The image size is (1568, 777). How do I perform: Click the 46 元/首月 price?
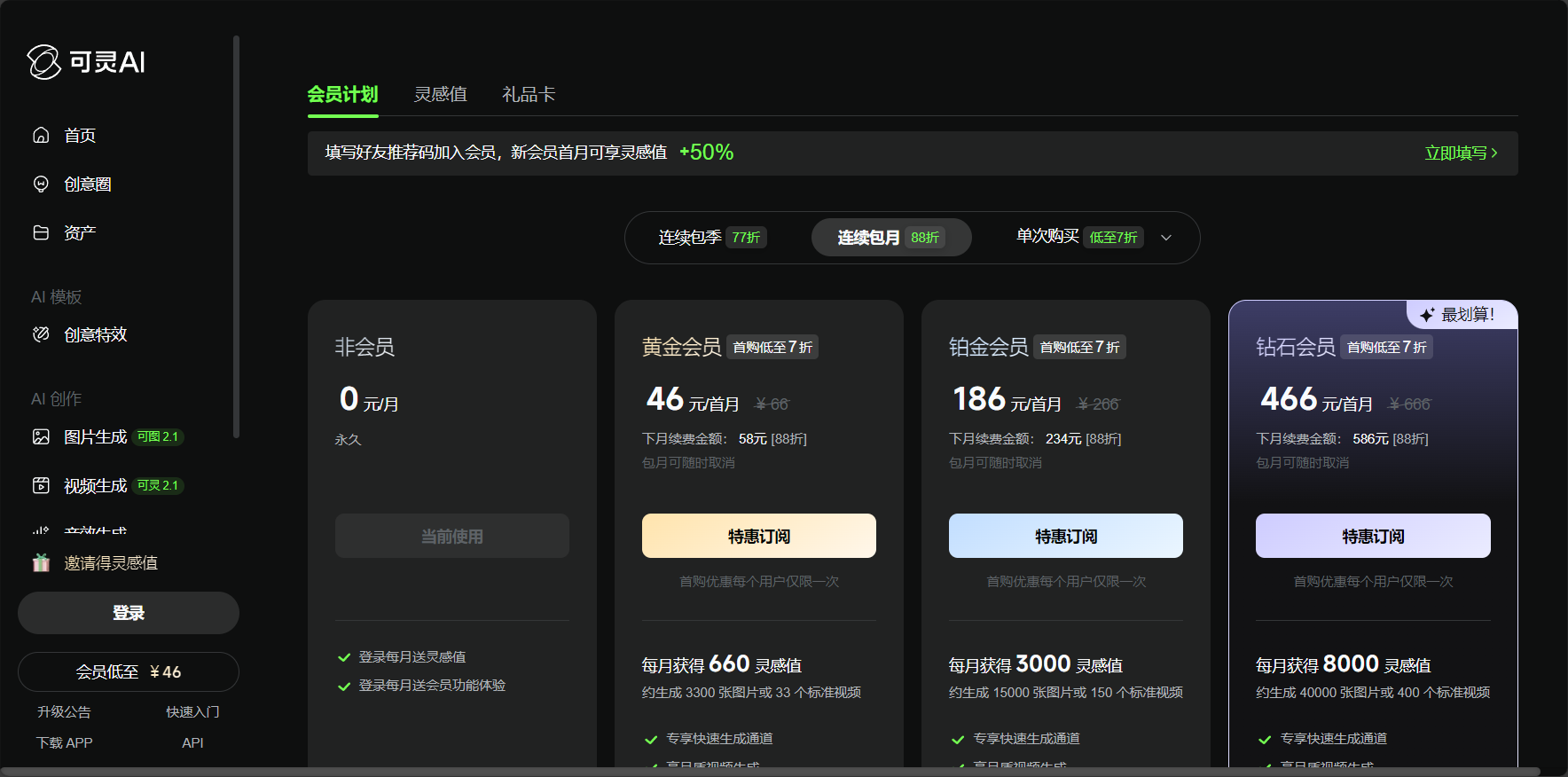693,399
